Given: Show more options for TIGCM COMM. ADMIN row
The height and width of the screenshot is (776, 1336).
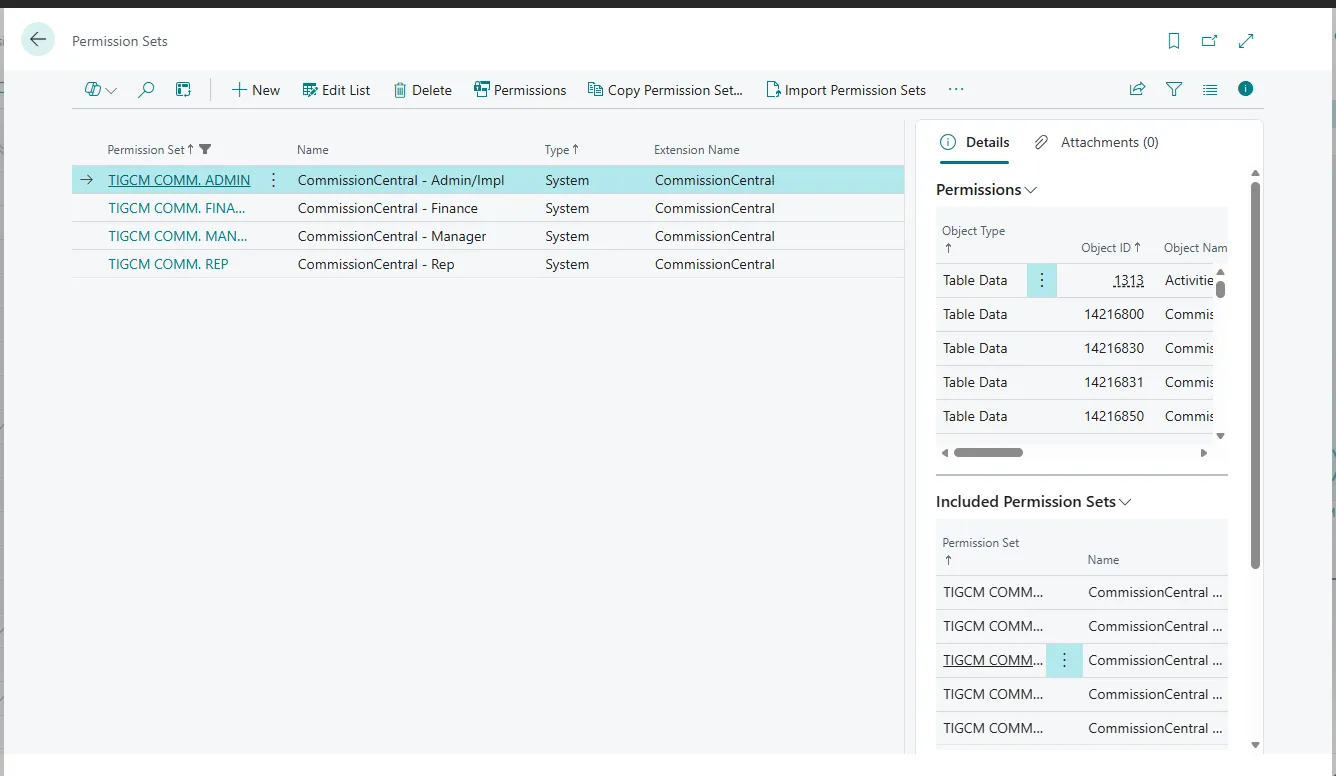Looking at the screenshot, I should click(273, 180).
